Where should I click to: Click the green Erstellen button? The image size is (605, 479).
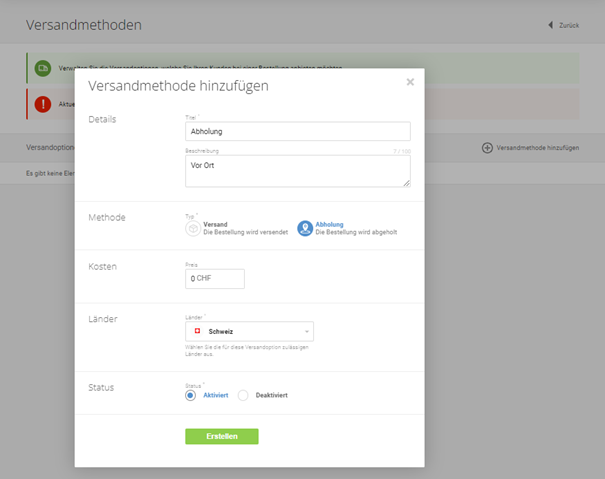[x=222, y=436]
